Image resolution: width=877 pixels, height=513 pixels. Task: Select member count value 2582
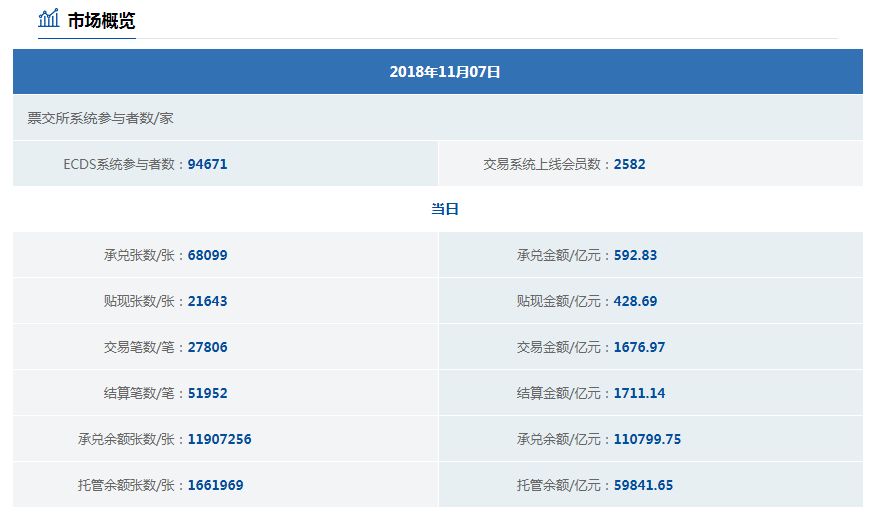click(x=629, y=164)
